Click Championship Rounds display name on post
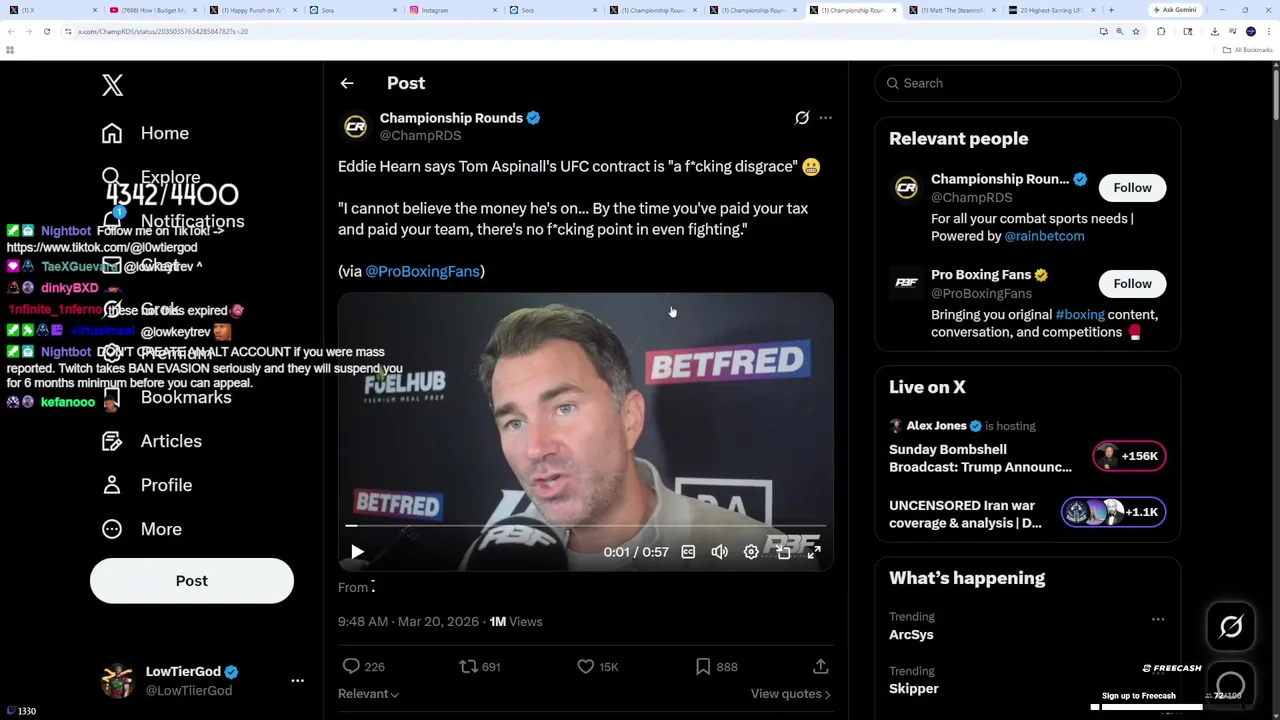Viewport: 1280px width, 720px height. pos(451,118)
